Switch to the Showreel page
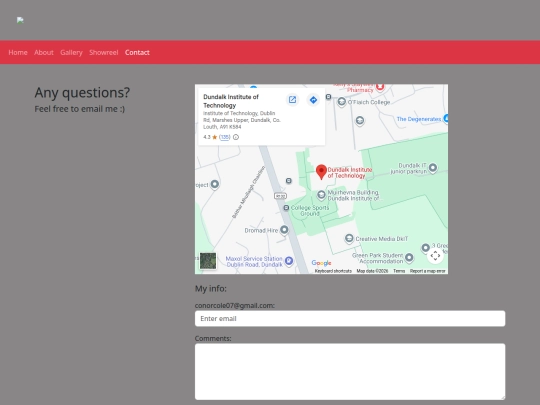The width and height of the screenshot is (540, 405). click(104, 52)
